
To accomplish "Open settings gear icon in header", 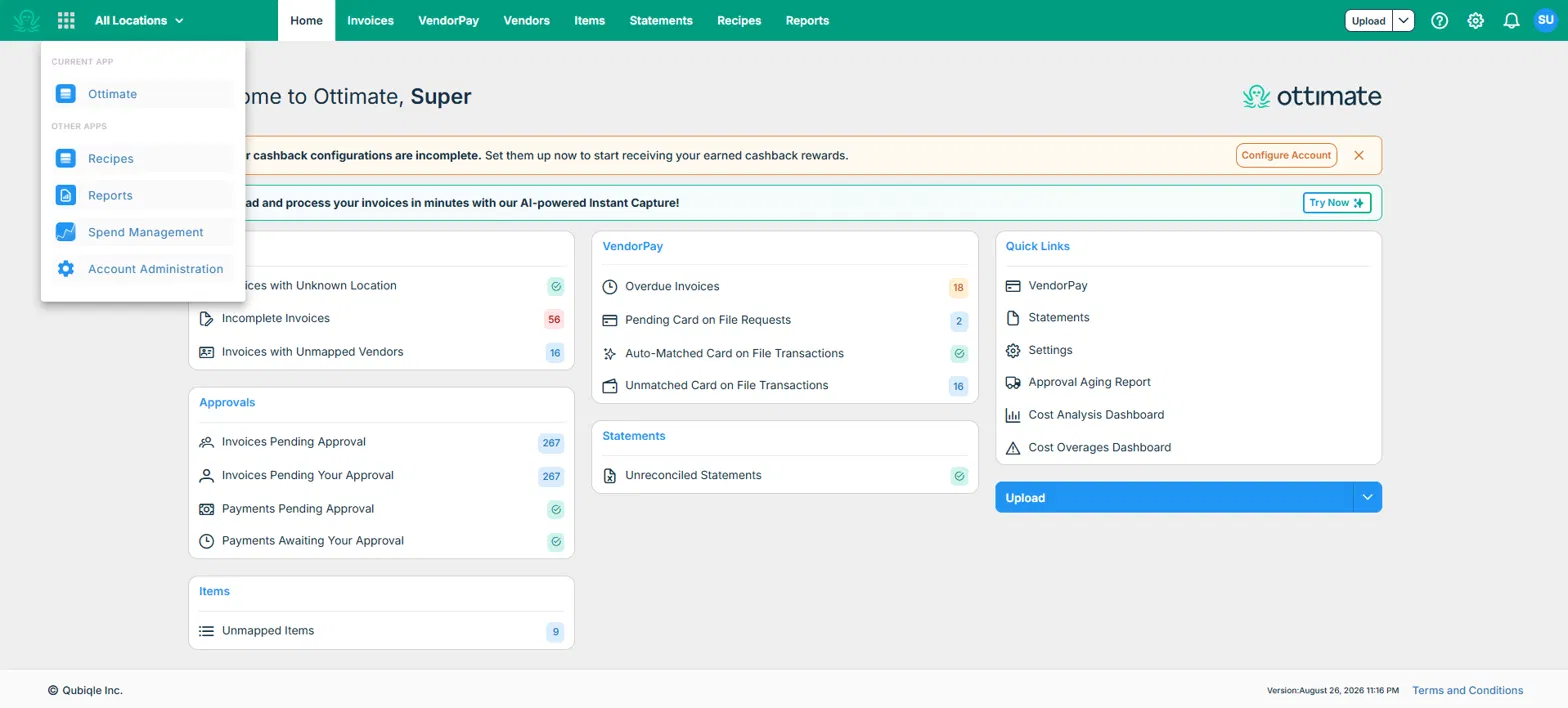I will [x=1476, y=20].
